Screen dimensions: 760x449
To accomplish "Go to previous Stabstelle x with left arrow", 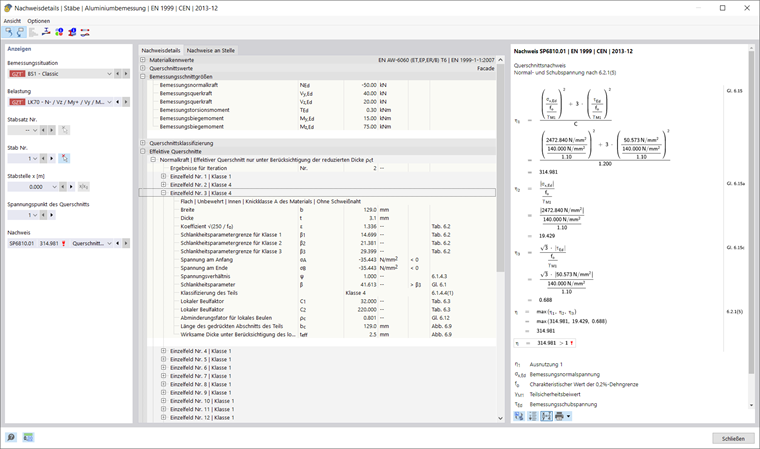I will pyautogui.click(x=63, y=187).
